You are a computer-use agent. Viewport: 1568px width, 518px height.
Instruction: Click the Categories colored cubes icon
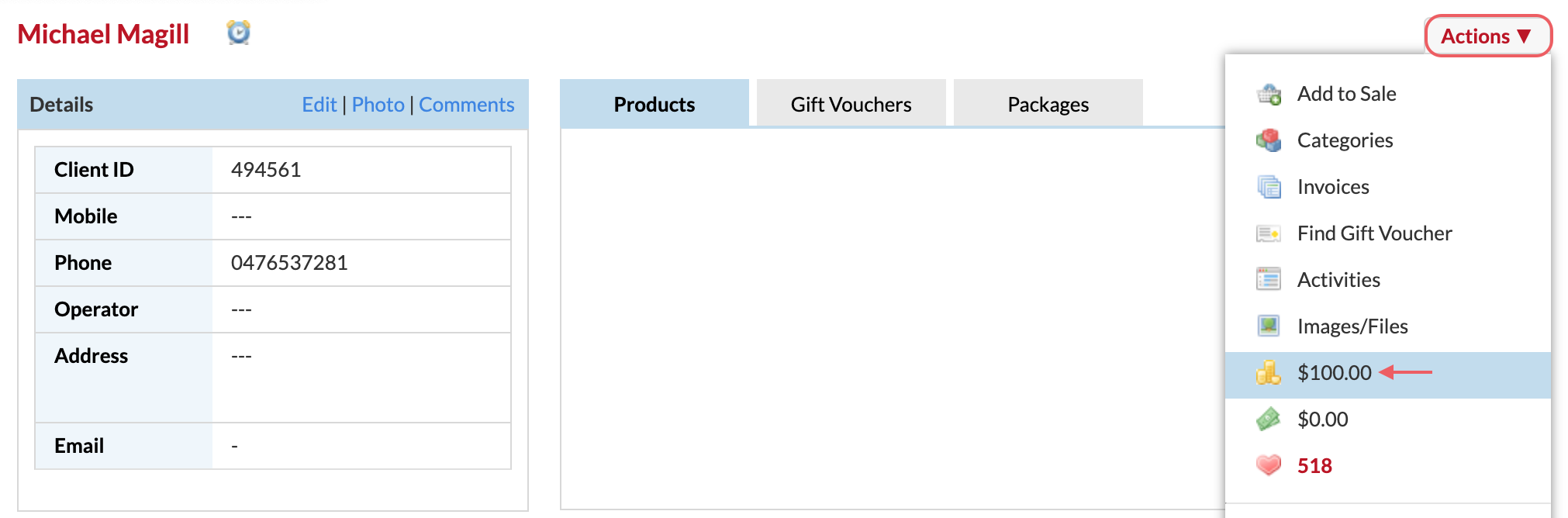coord(1269,140)
